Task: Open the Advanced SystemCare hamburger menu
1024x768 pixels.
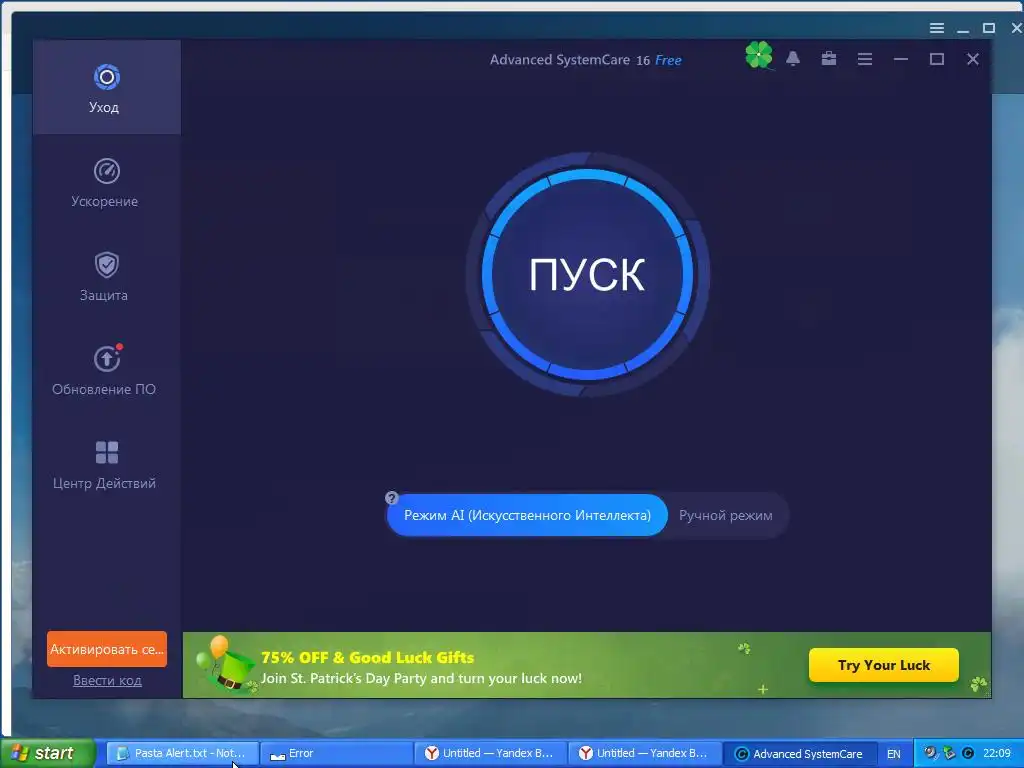Action: click(865, 59)
